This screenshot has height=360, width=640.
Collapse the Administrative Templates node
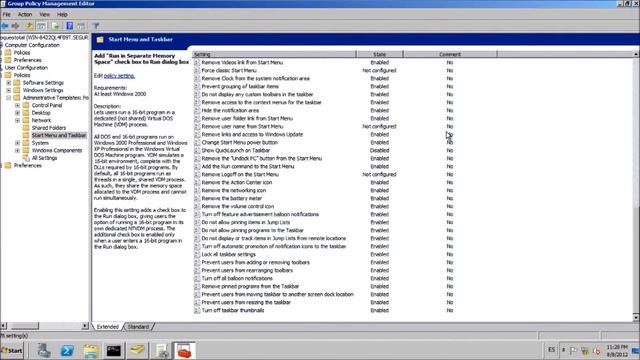click(x=9, y=98)
